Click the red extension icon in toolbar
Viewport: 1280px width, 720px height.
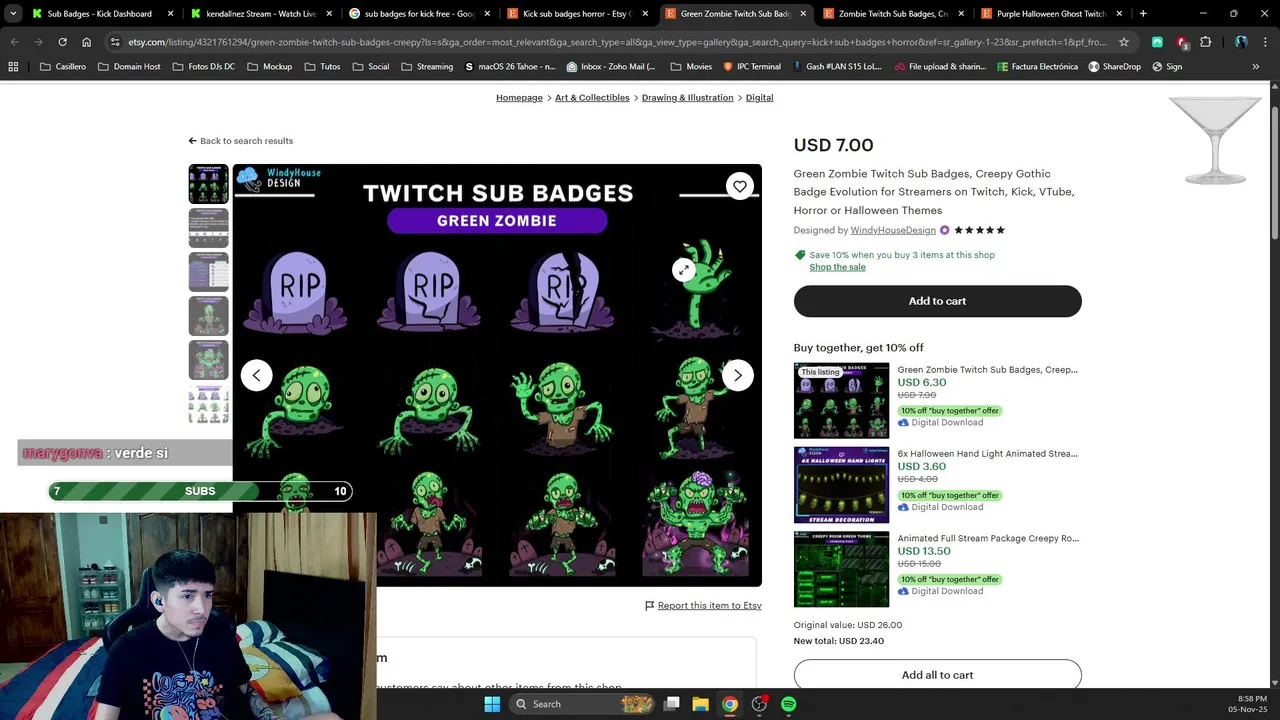tap(1181, 42)
